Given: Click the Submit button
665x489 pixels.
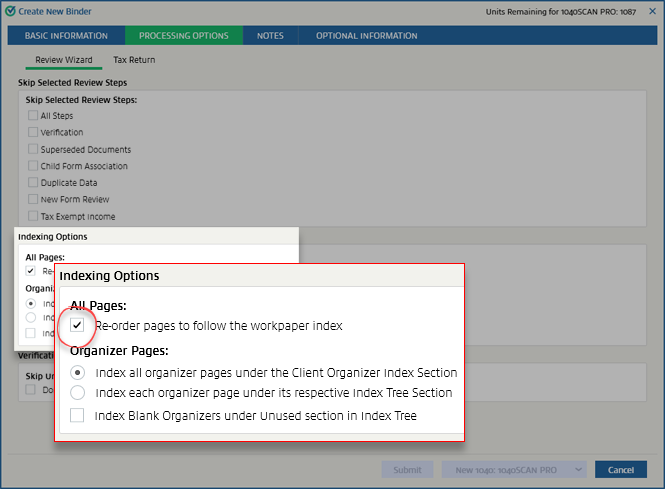Looking at the screenshot, I should [407, 470].
